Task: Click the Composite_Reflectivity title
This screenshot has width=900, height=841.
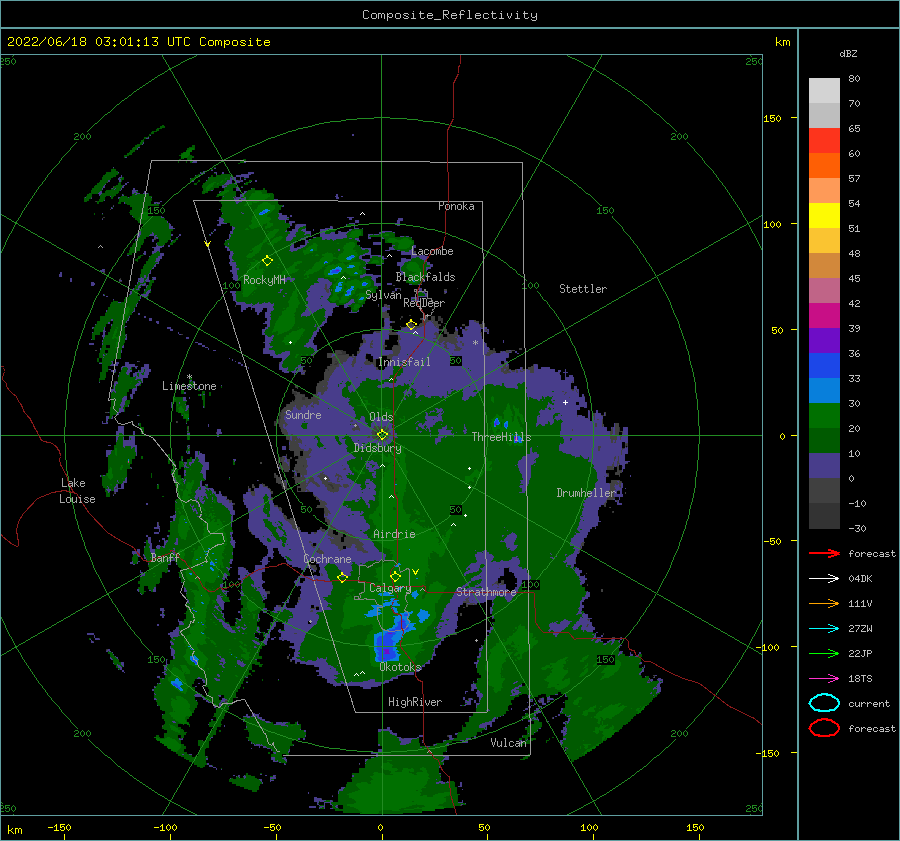Action: (x=450, y=15)
